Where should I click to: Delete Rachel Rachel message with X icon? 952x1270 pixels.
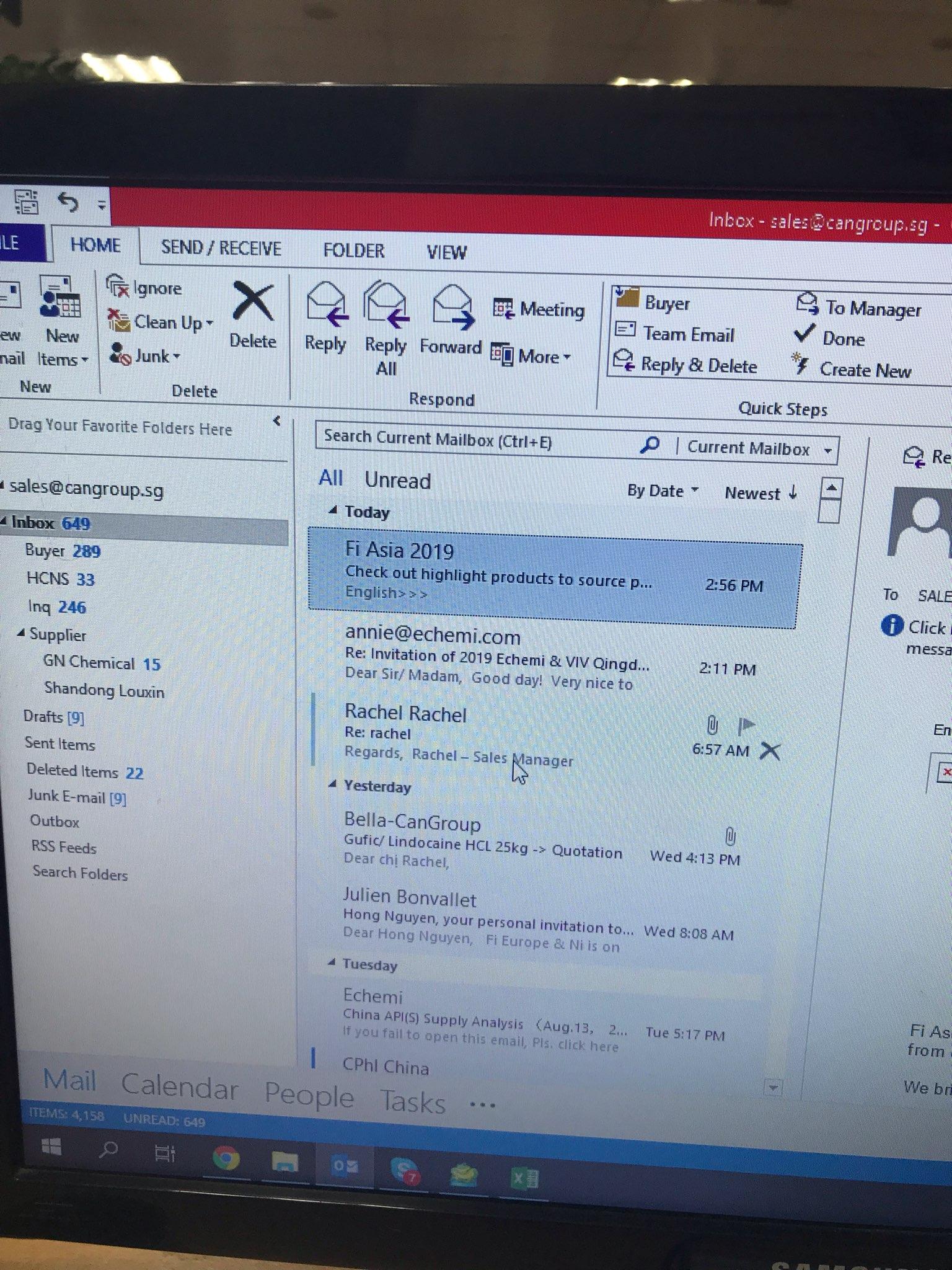770,752
